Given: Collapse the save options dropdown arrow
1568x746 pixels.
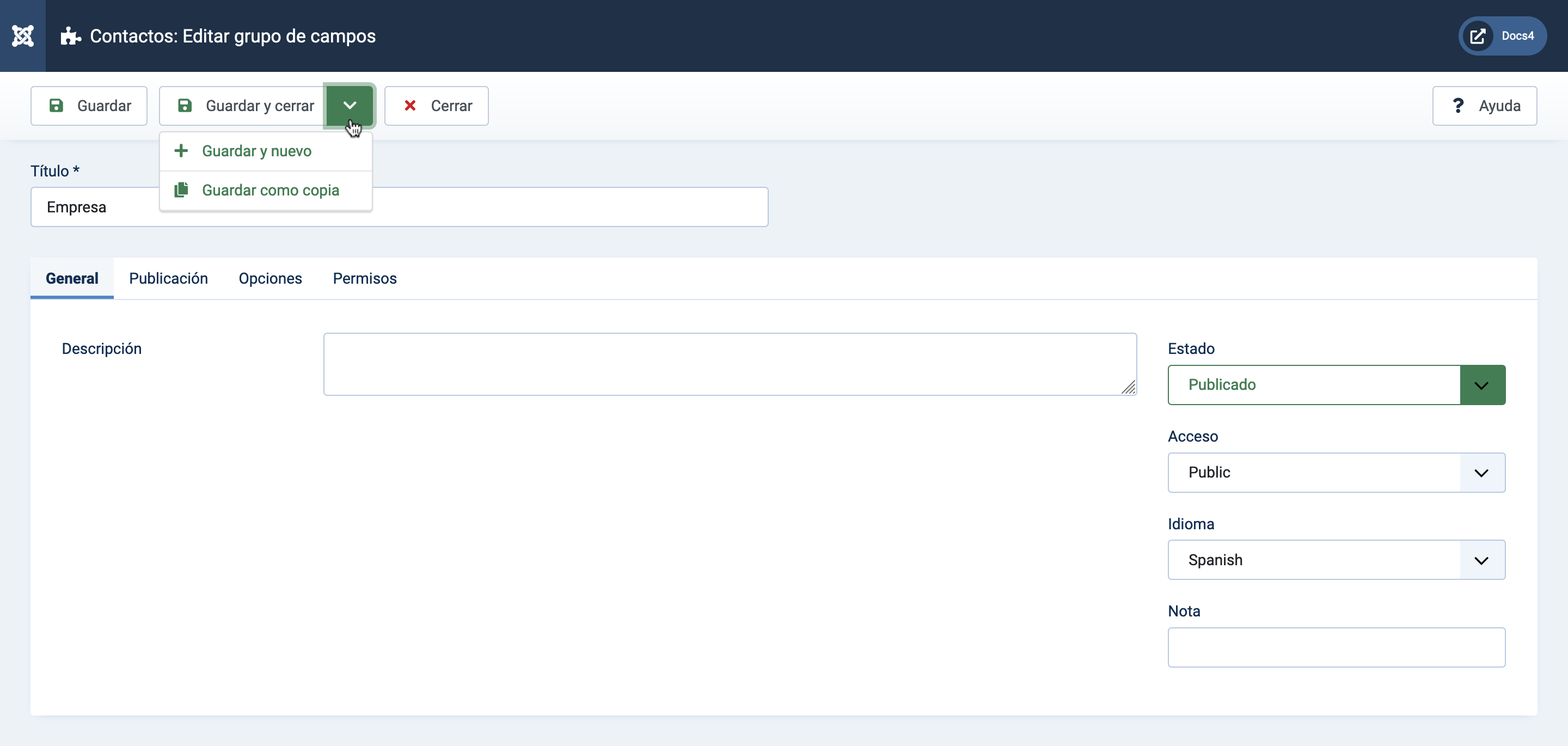Looking at the screenshot, I should tap(350, 106).
